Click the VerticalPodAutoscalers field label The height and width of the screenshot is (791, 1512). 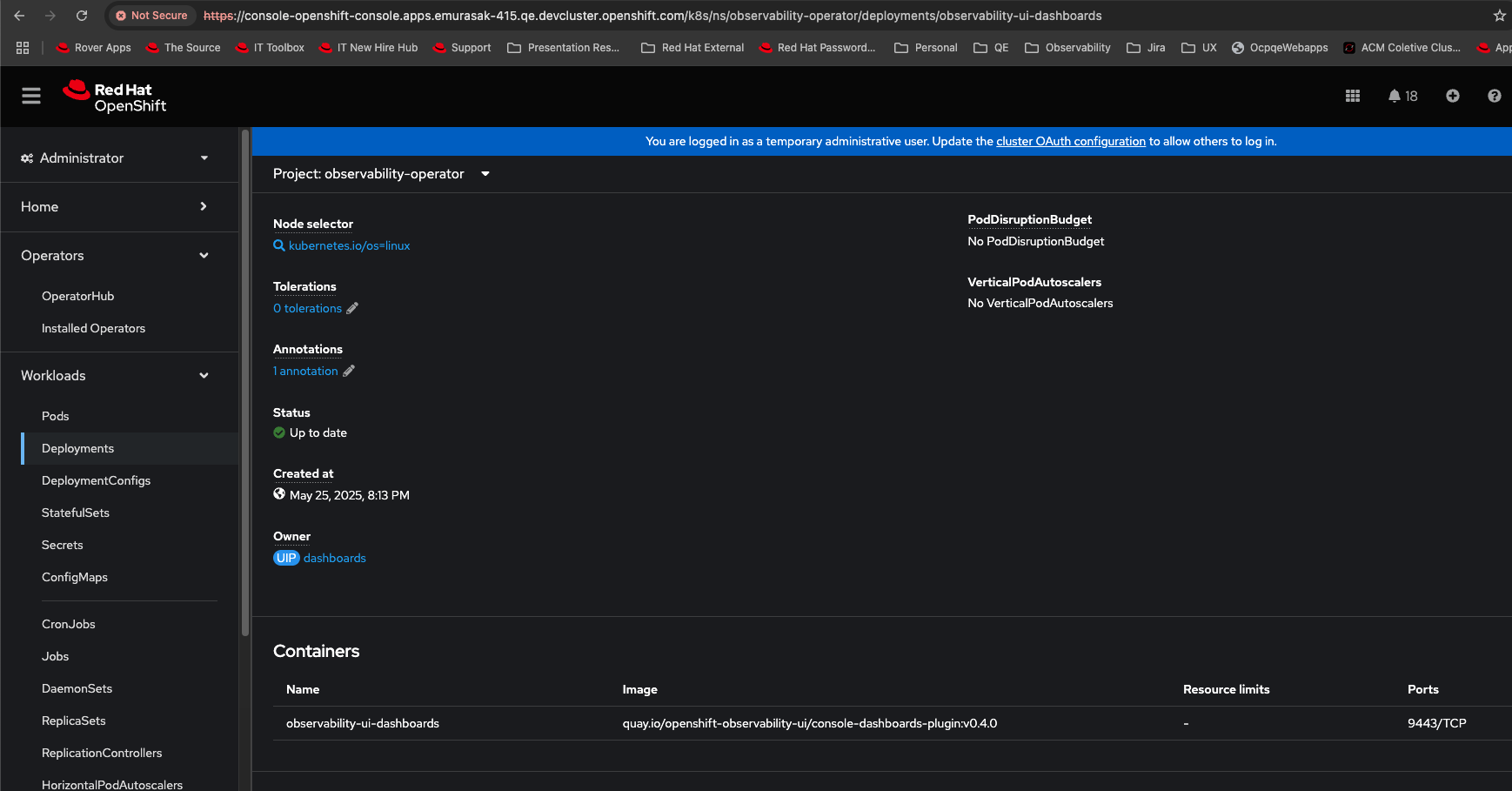click(x=1034, y=282)
